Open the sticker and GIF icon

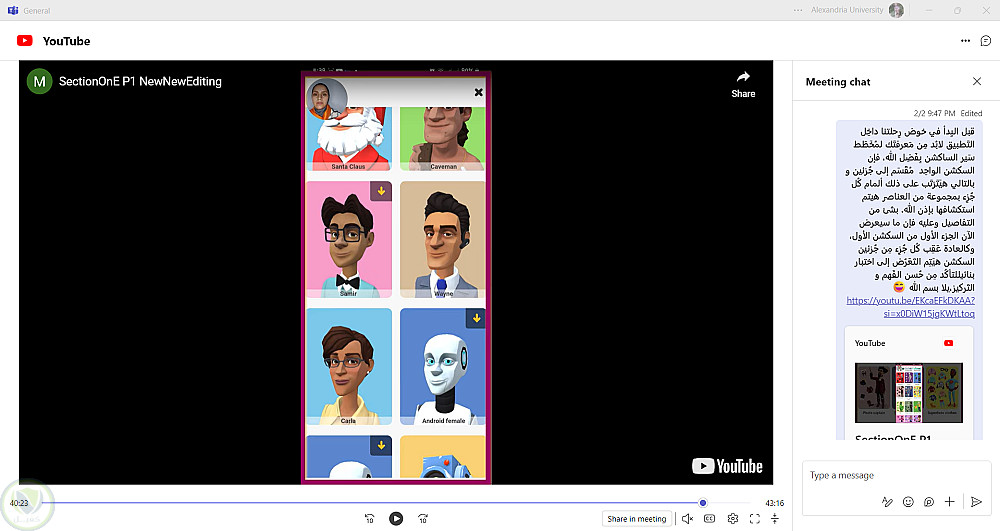(x=929, y=502)
